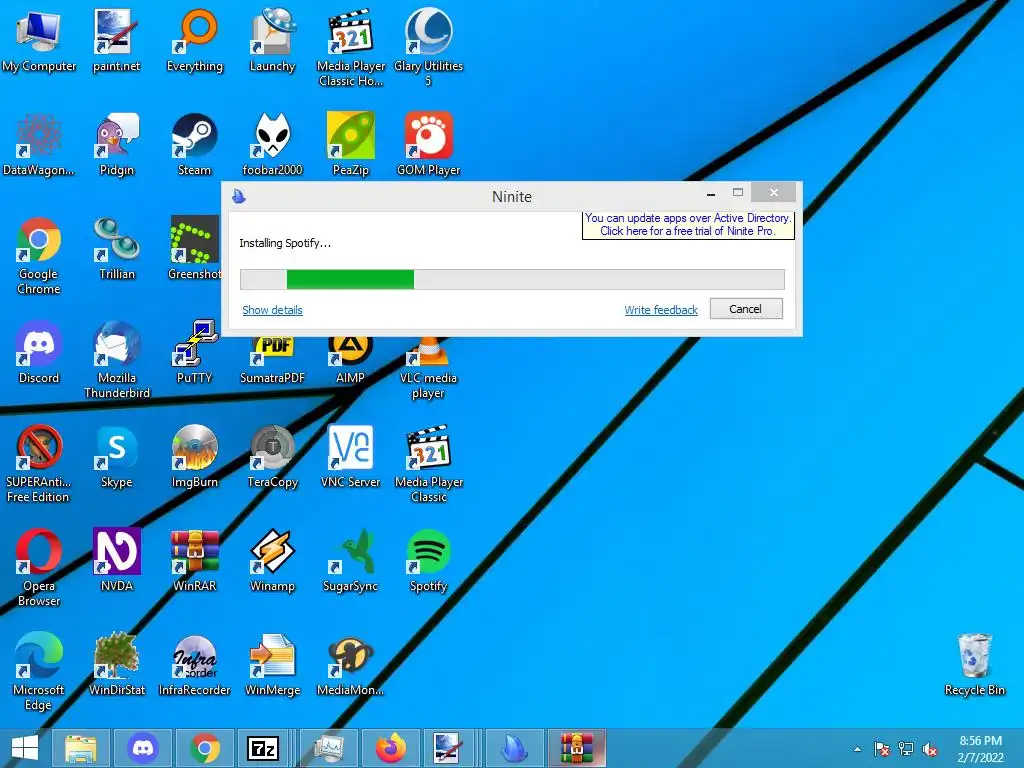Image resolution: width=1024 pixels, height=768 pixels.
Task: Open the muted volume tray icon
Action: (929, 749)
